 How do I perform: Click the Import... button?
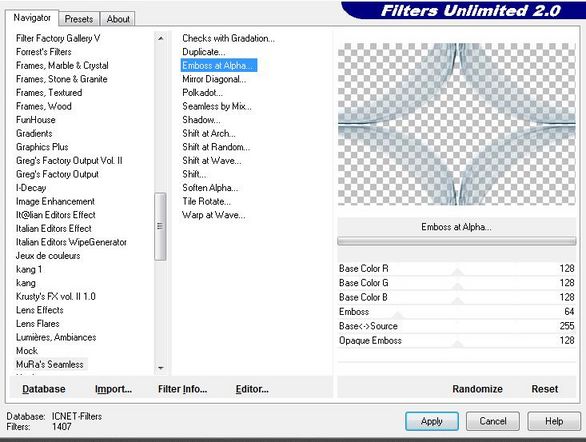pos(113,389)
